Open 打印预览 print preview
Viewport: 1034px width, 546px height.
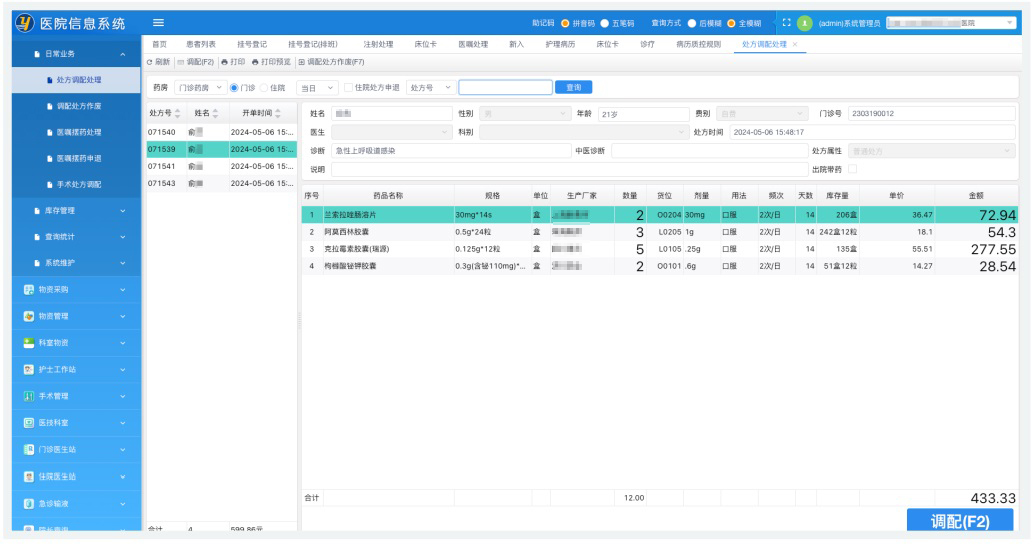pyautogui.click(x=271, y=62)
